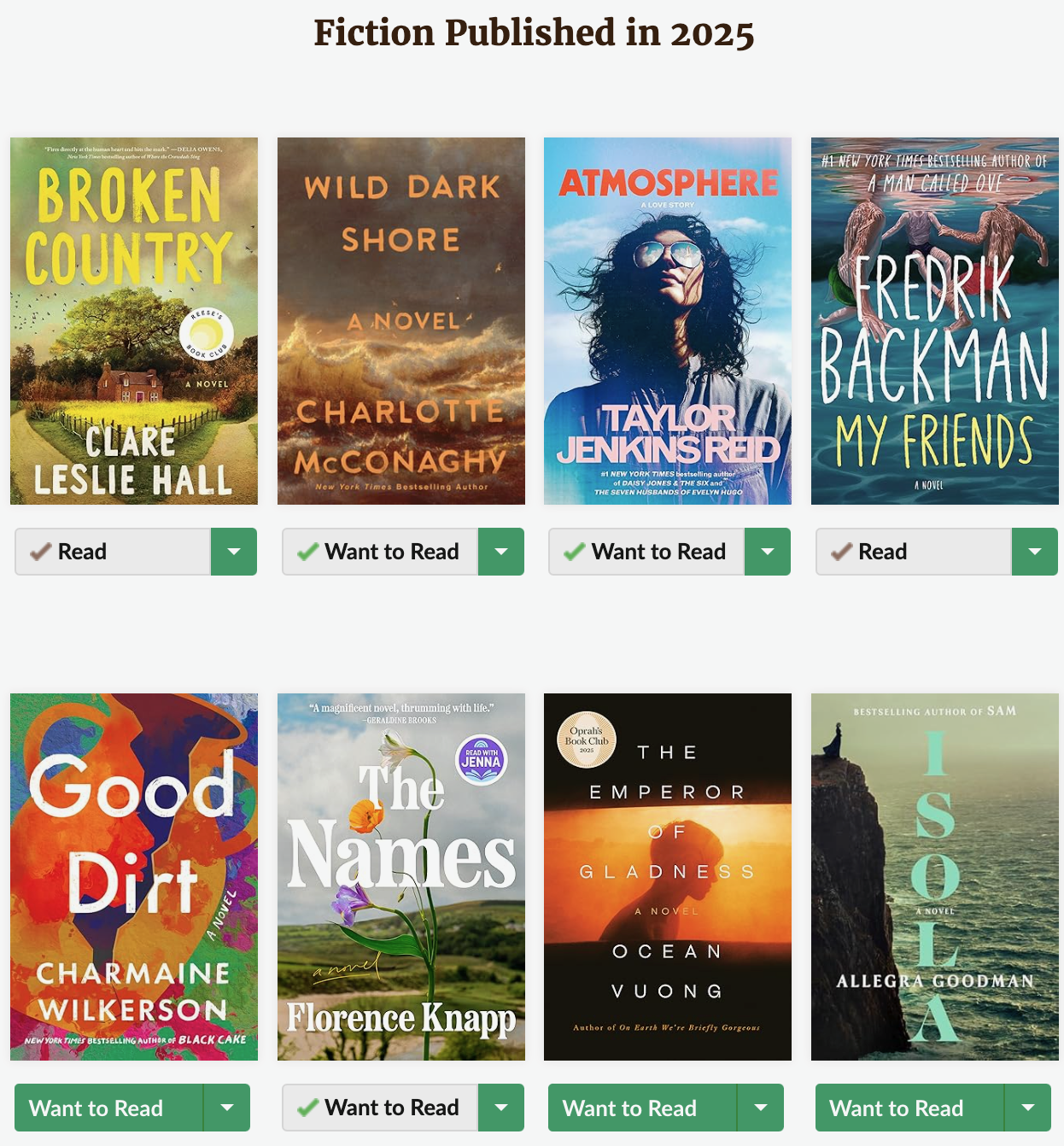The width and height of the screenshot is (1064, 1146).
Task: Open dropdown arrow beneath Atmosphere book
Action: [x=768, y=552]
